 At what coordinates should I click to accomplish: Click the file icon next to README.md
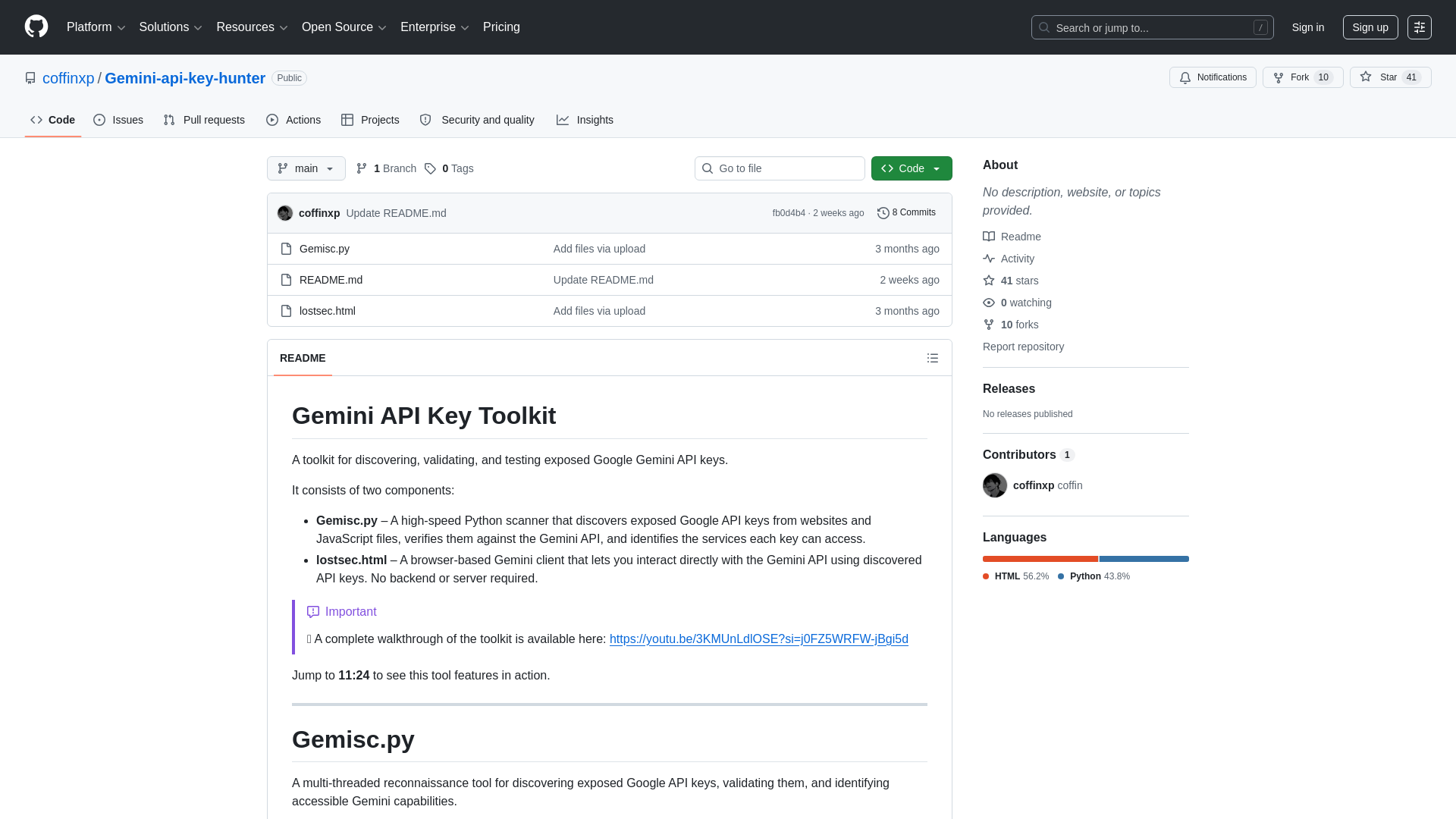click(x=286, y=280)
